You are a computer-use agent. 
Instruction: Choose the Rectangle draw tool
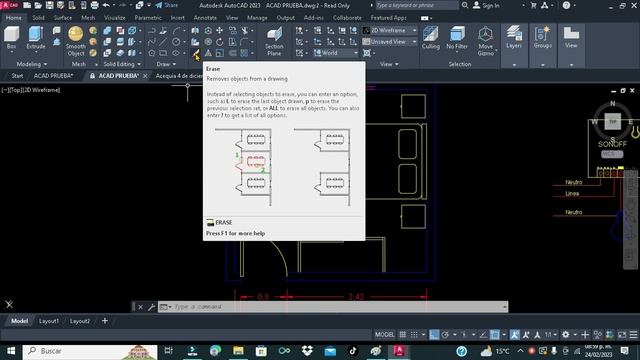pos(163,53)
